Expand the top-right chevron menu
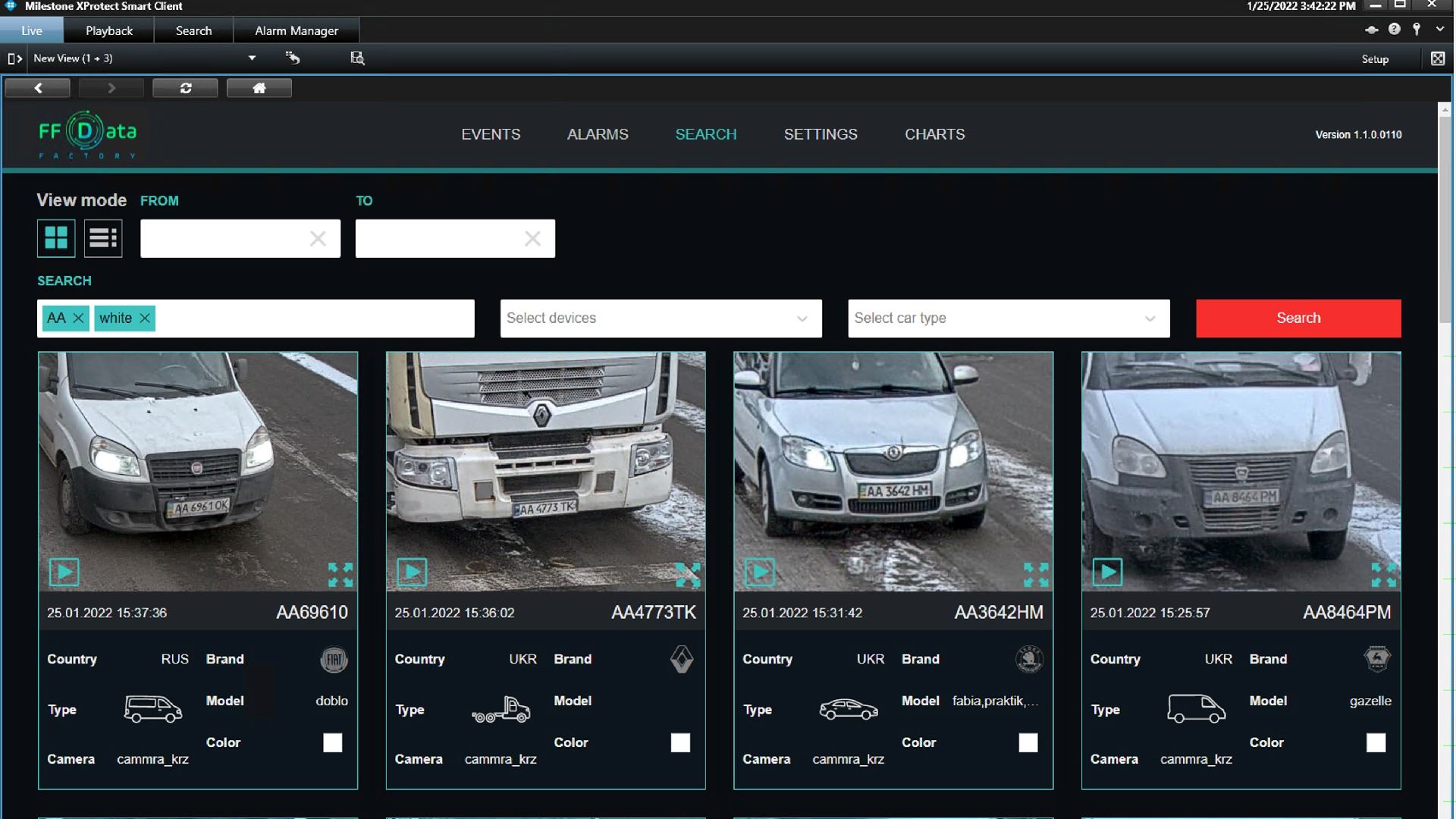The width and height of the screenshot is (1456, 819). coord(1440,29)
